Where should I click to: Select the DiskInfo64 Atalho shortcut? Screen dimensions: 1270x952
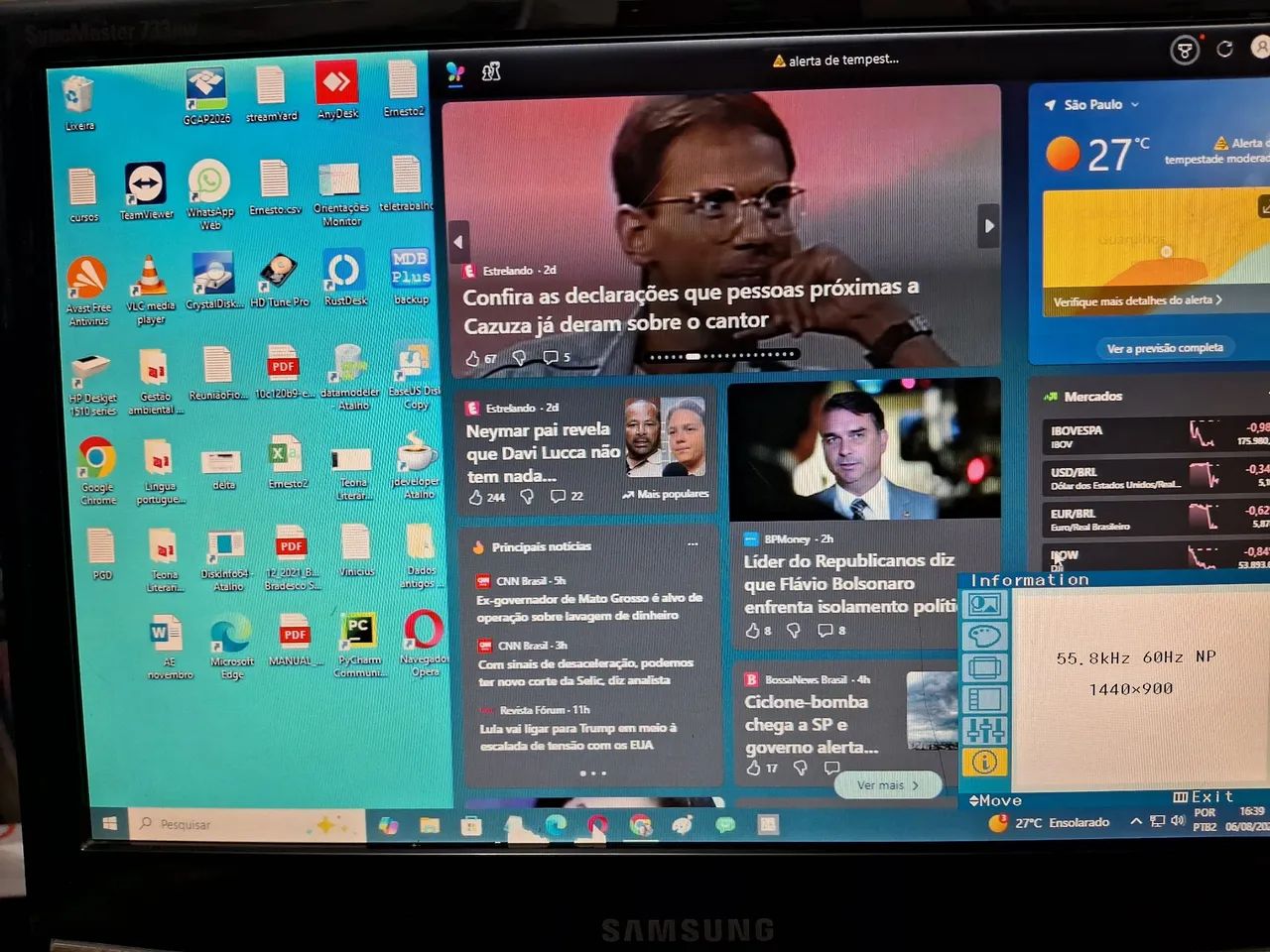[x=226, y=561]
